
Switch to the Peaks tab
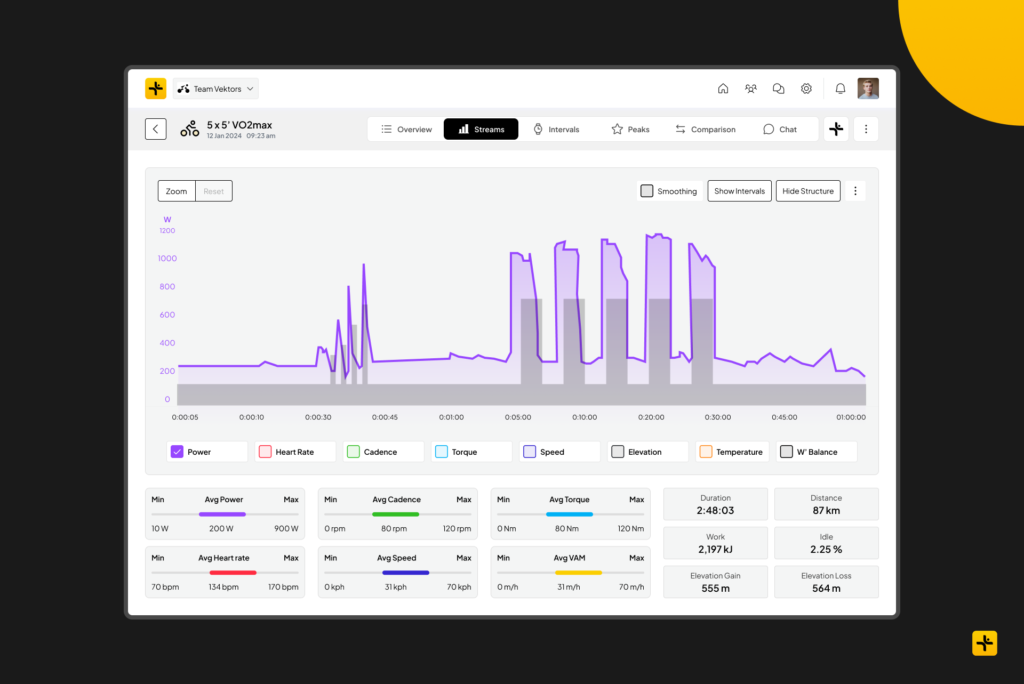coord(630,129)
